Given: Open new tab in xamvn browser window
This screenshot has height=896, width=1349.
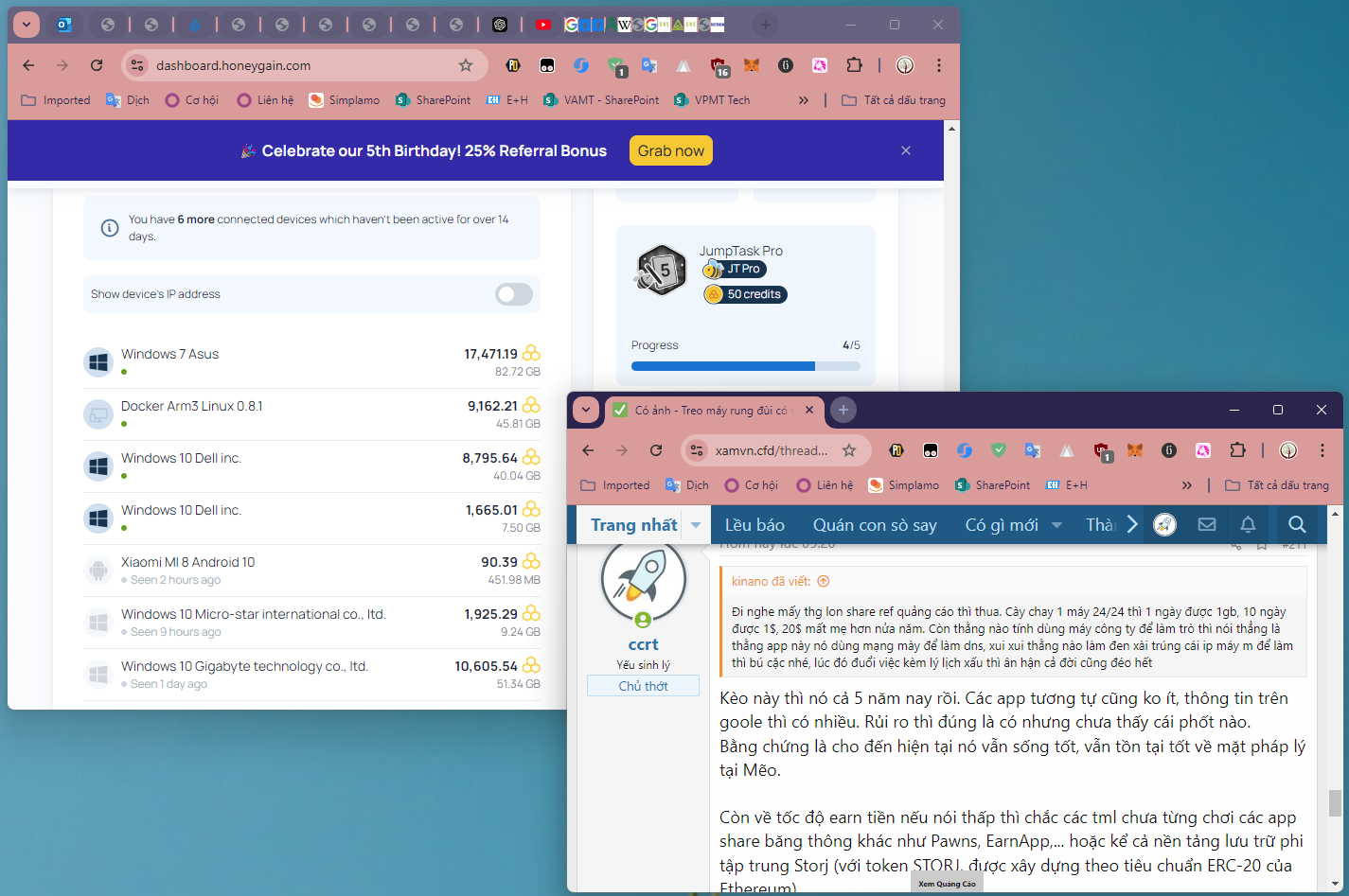Looking at the screenshot, I should coord(843,410).
